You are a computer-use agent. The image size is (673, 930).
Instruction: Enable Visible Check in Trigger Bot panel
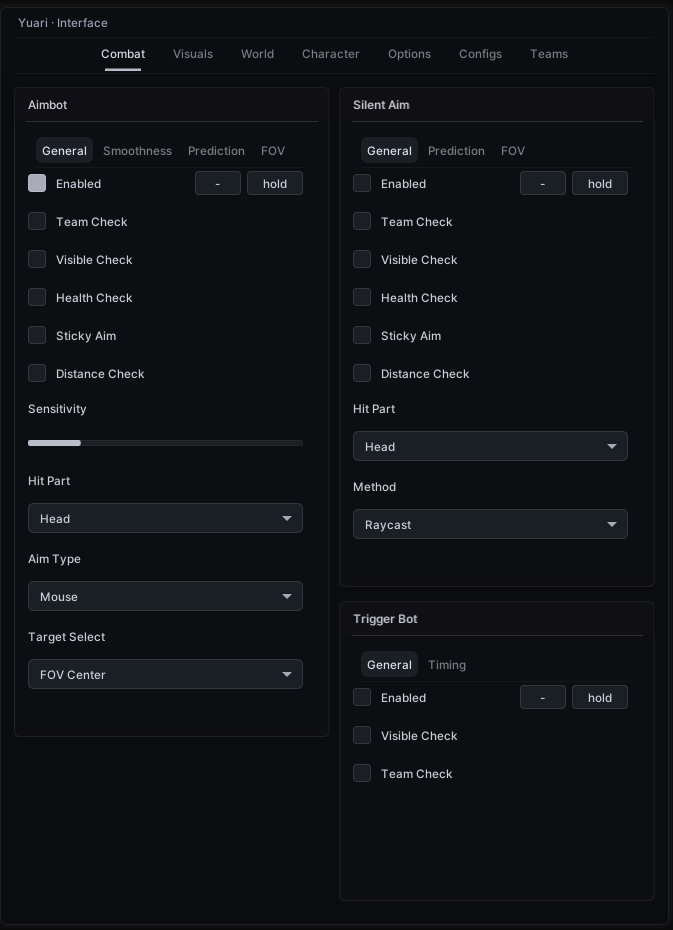tap(362, 735)
